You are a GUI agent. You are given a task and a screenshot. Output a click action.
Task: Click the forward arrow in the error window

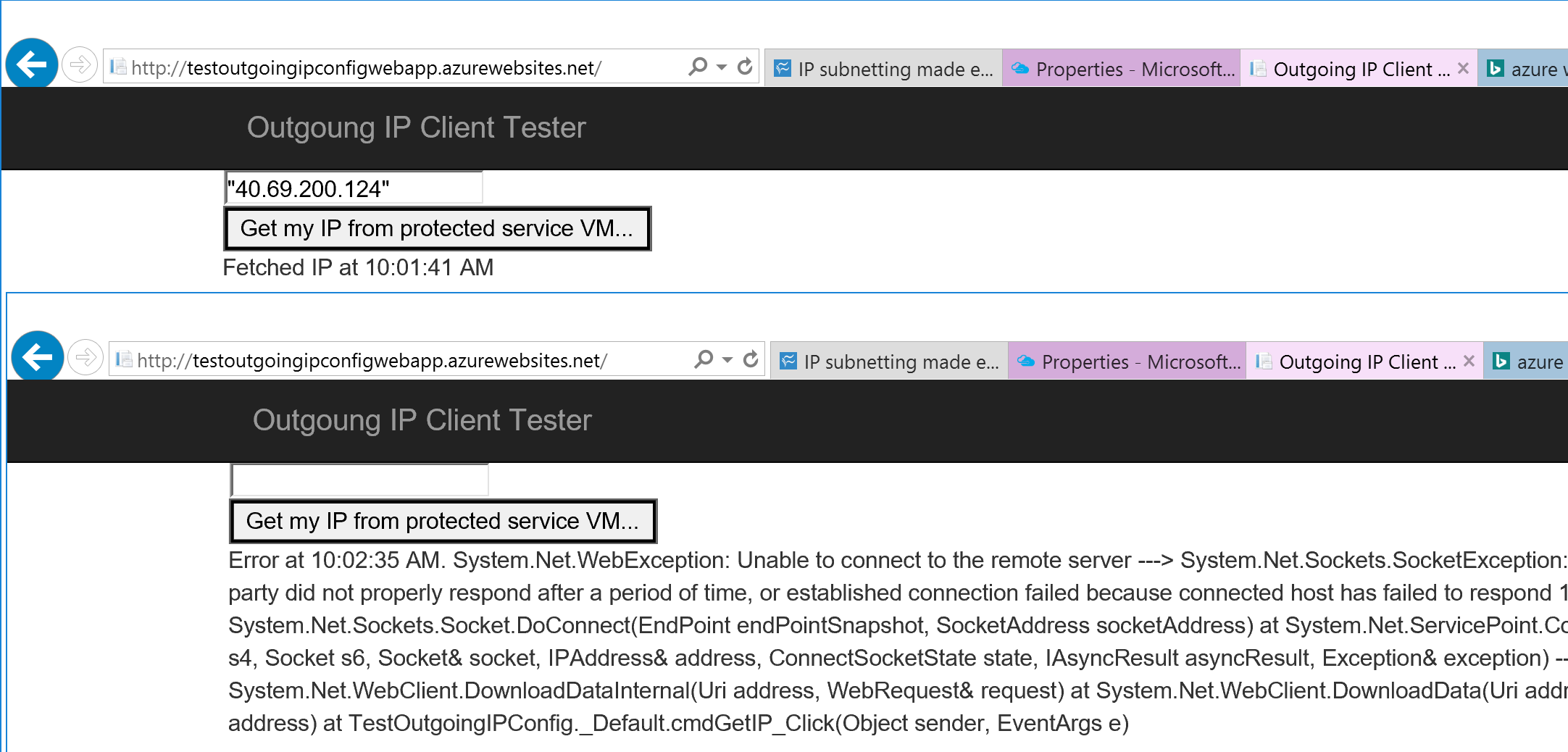point(86,358)
